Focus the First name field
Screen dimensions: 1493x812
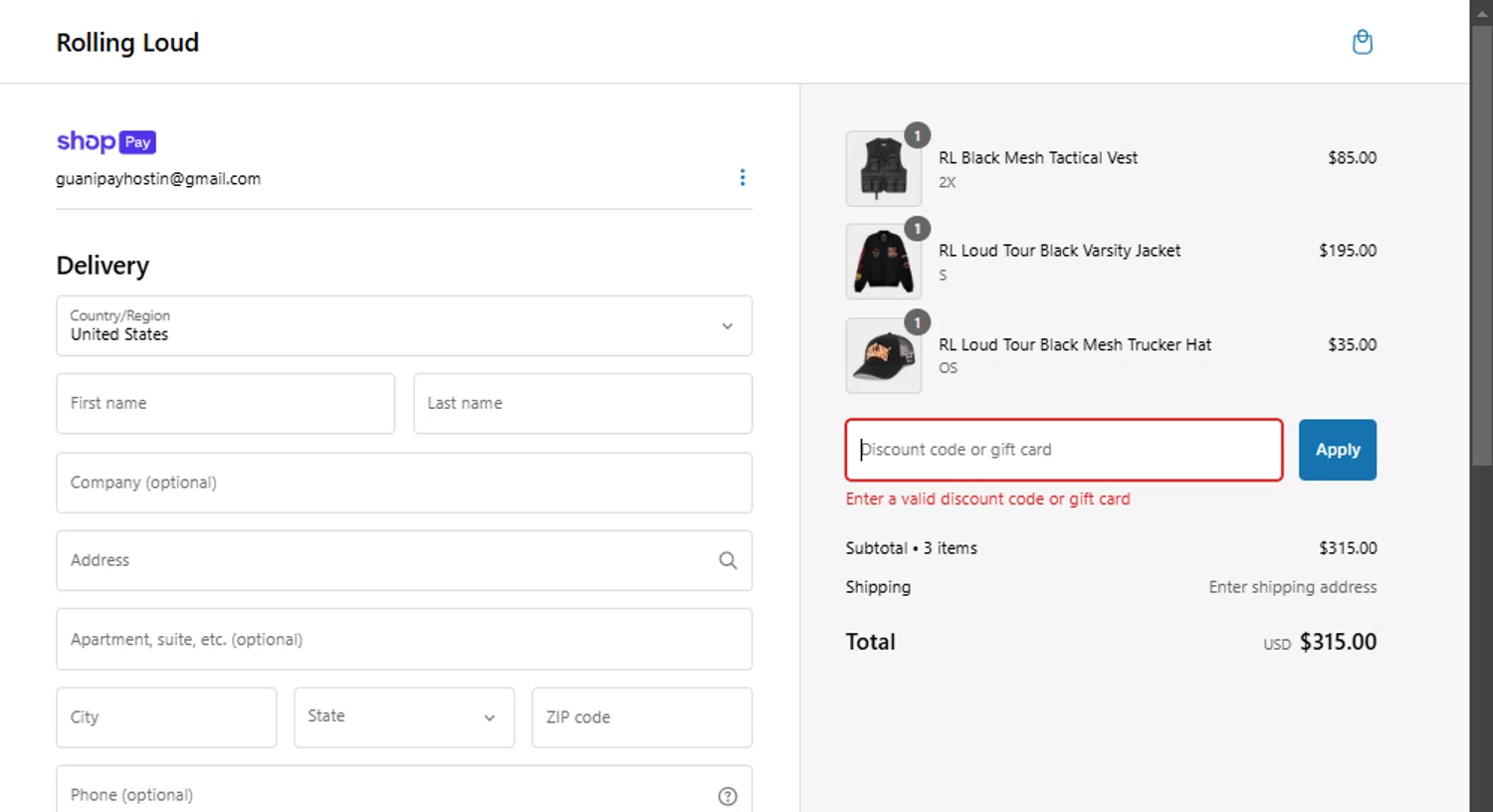click(226, 403)
